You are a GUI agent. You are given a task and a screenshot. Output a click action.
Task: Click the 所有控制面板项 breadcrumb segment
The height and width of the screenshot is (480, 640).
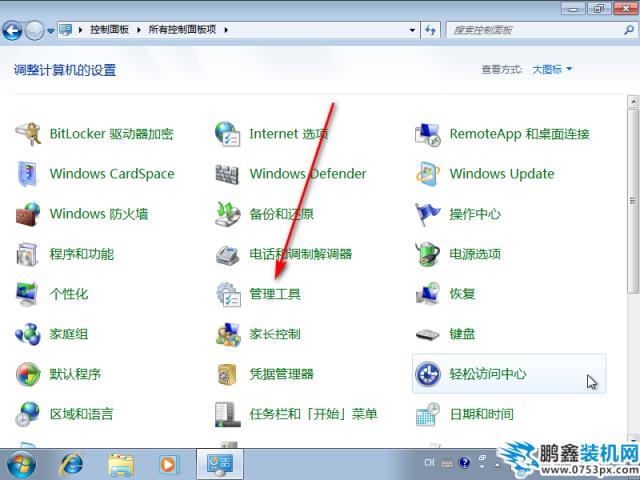pyautogui.click(x=182, y=29)
